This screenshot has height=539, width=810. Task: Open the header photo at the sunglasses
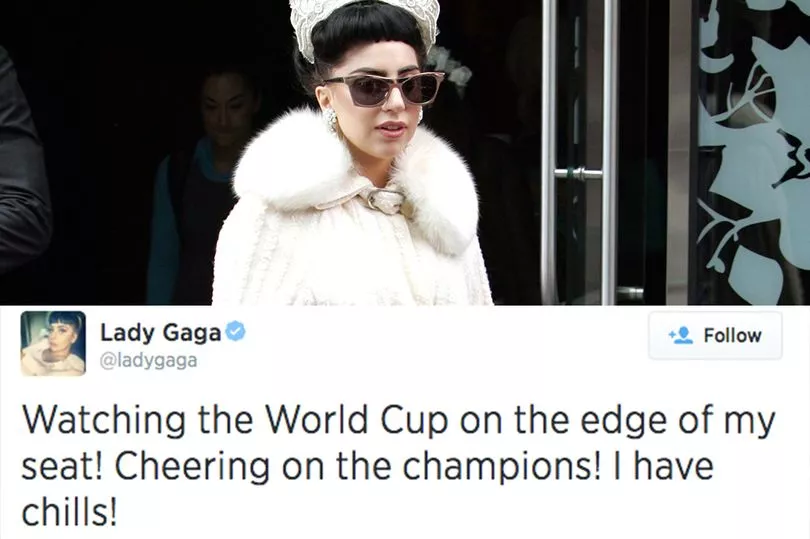coord(383,89)
